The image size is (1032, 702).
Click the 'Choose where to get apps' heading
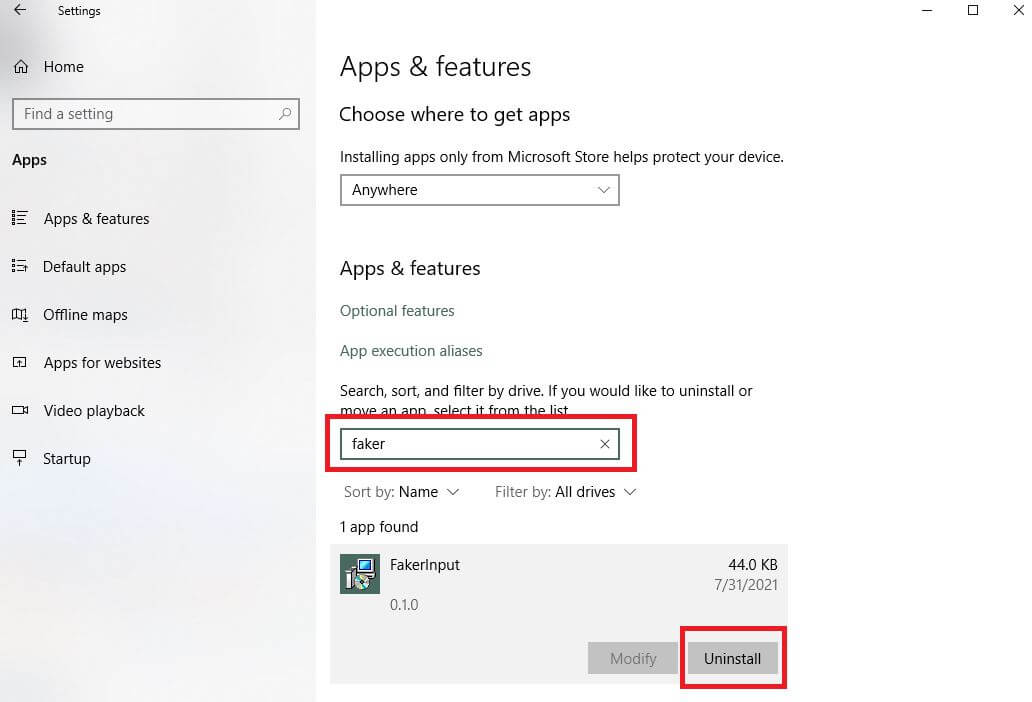[454, 114]
